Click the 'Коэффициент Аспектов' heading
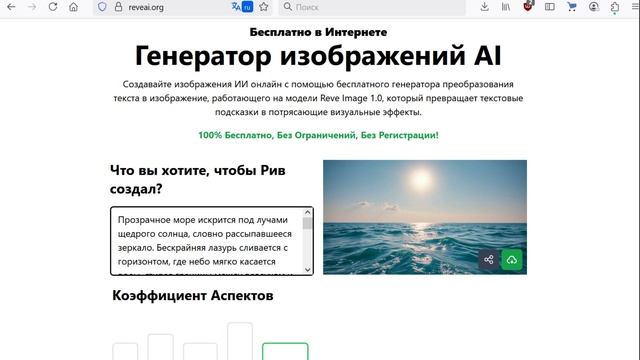 tap(193, 295)
